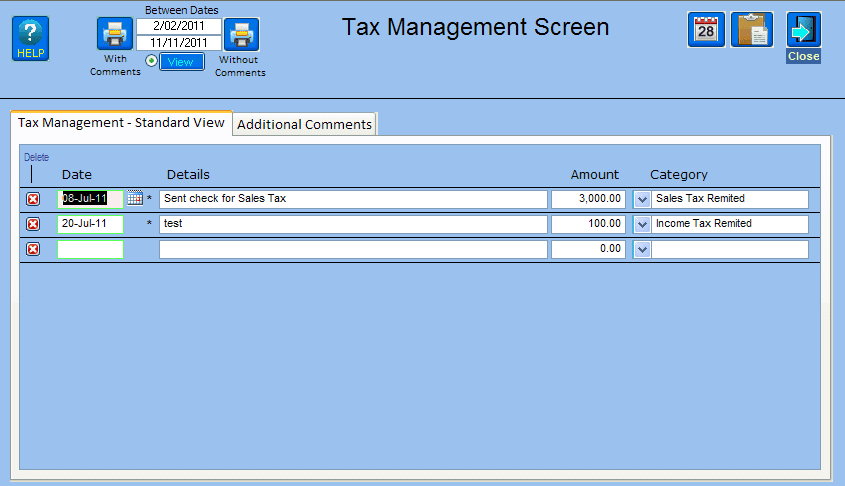Switch to Tax Management - Standard View tab
Image resolution: width=845 pixels, height=486 pixels.
pyautogui.click(x=121, y=123)
